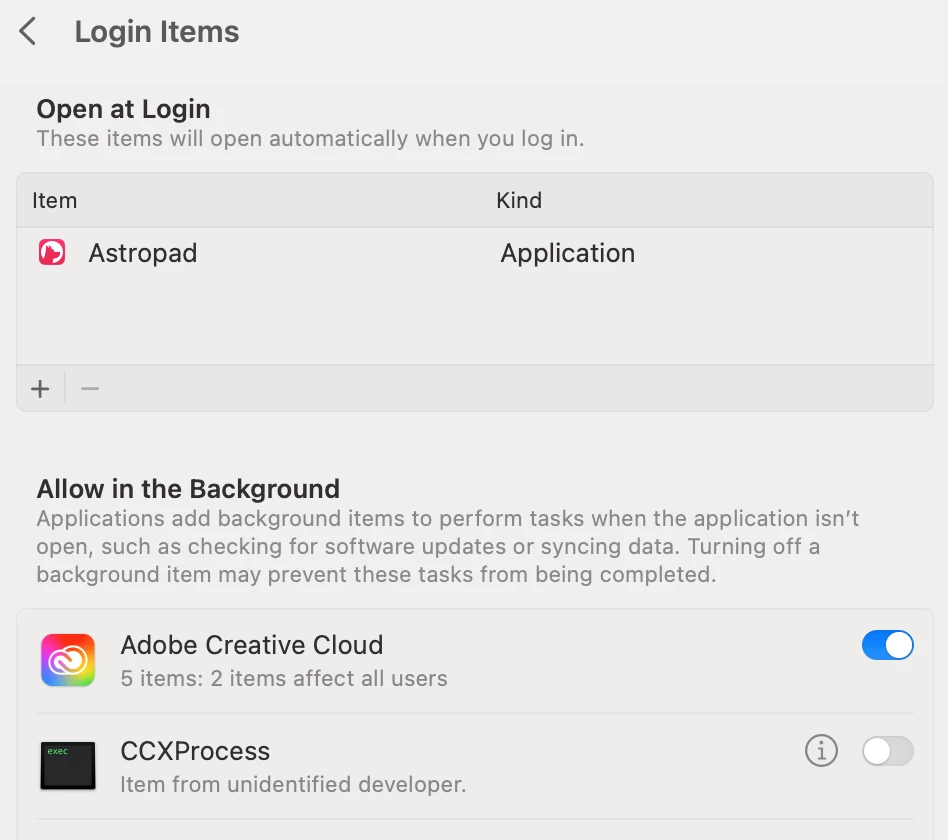This screenshot has height=840, width=948.
Task: Click the Adobe Creative Cloud icon
Action: point(68,660)
